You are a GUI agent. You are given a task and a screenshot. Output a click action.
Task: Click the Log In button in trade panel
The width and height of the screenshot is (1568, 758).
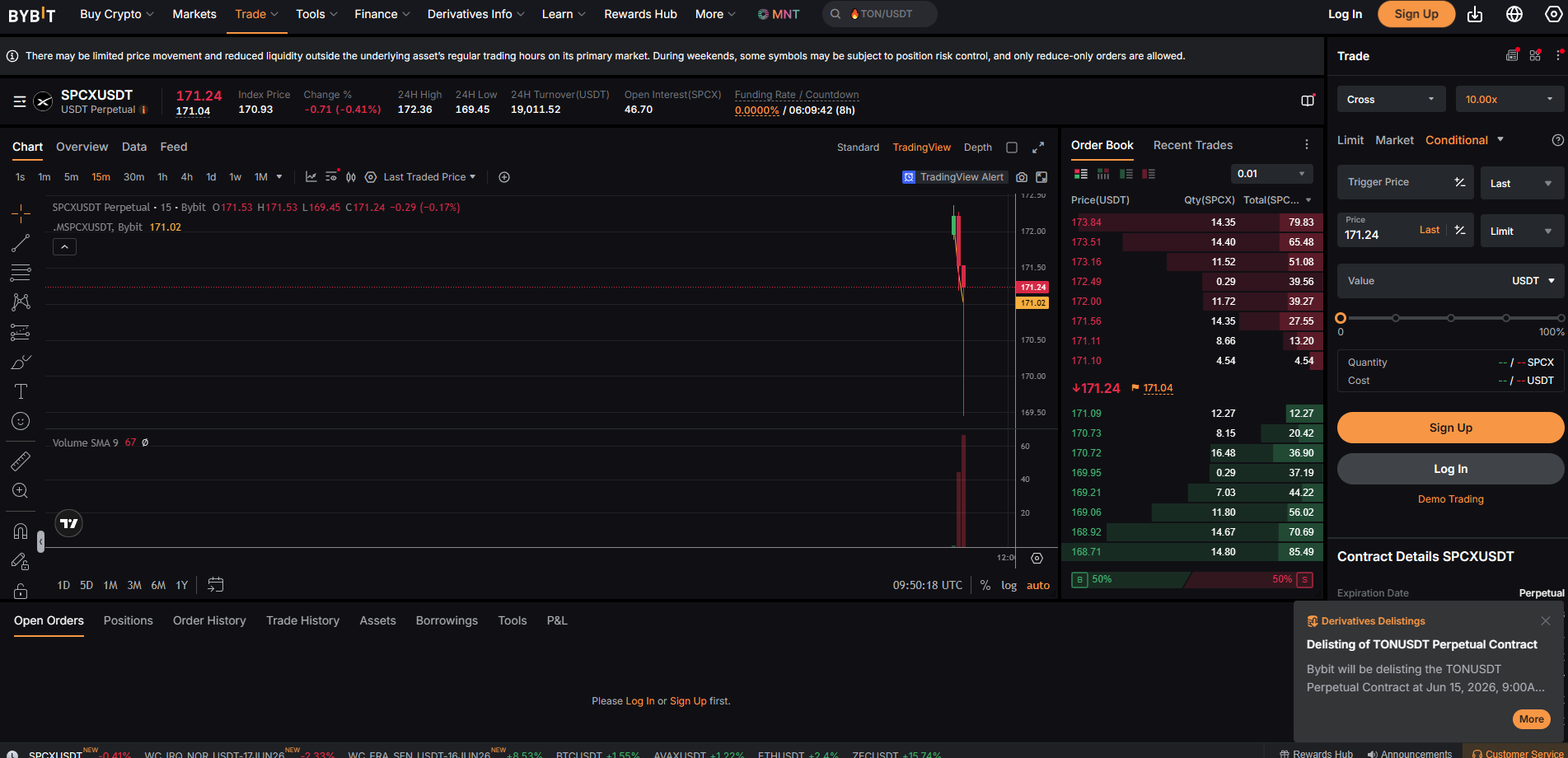coord(1450,469)
